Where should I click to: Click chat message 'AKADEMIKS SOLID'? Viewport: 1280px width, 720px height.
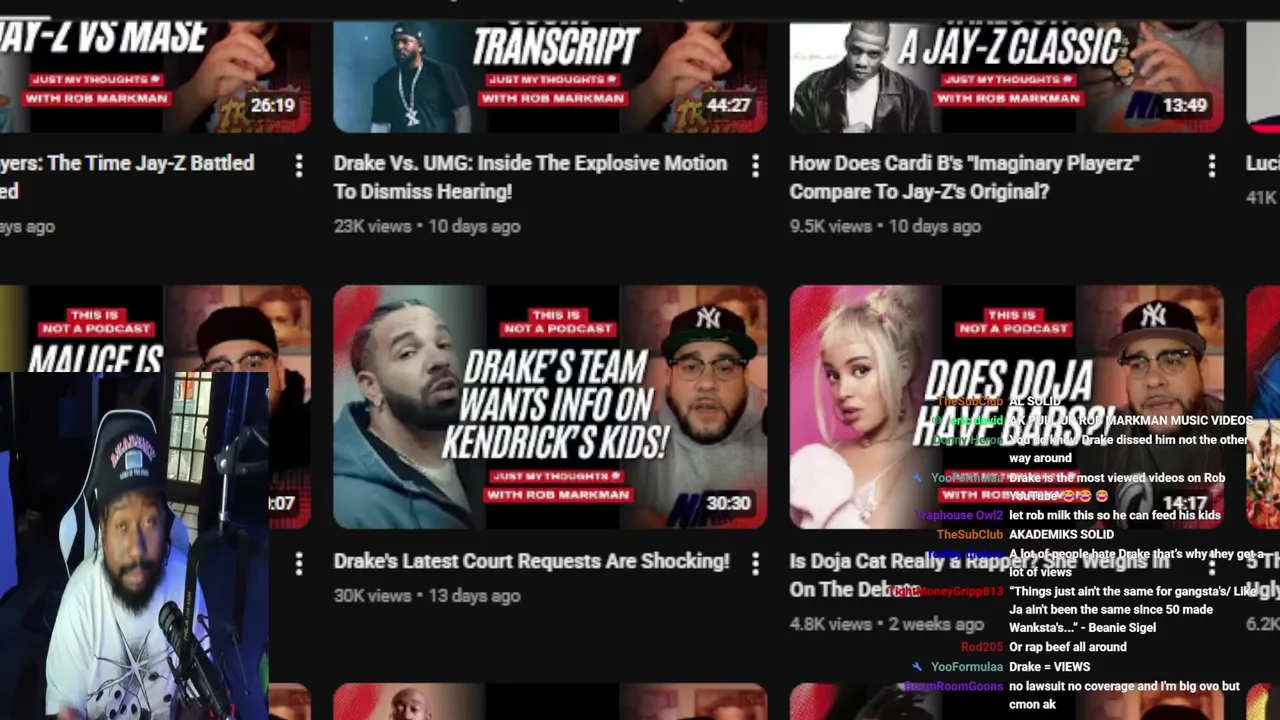point(1061,534)
